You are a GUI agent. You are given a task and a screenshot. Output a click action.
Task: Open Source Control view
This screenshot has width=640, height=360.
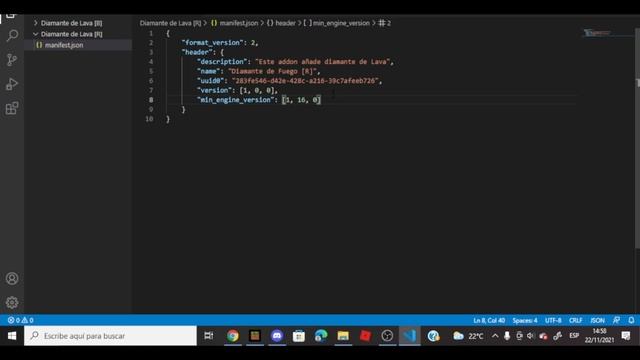(12, 60)
